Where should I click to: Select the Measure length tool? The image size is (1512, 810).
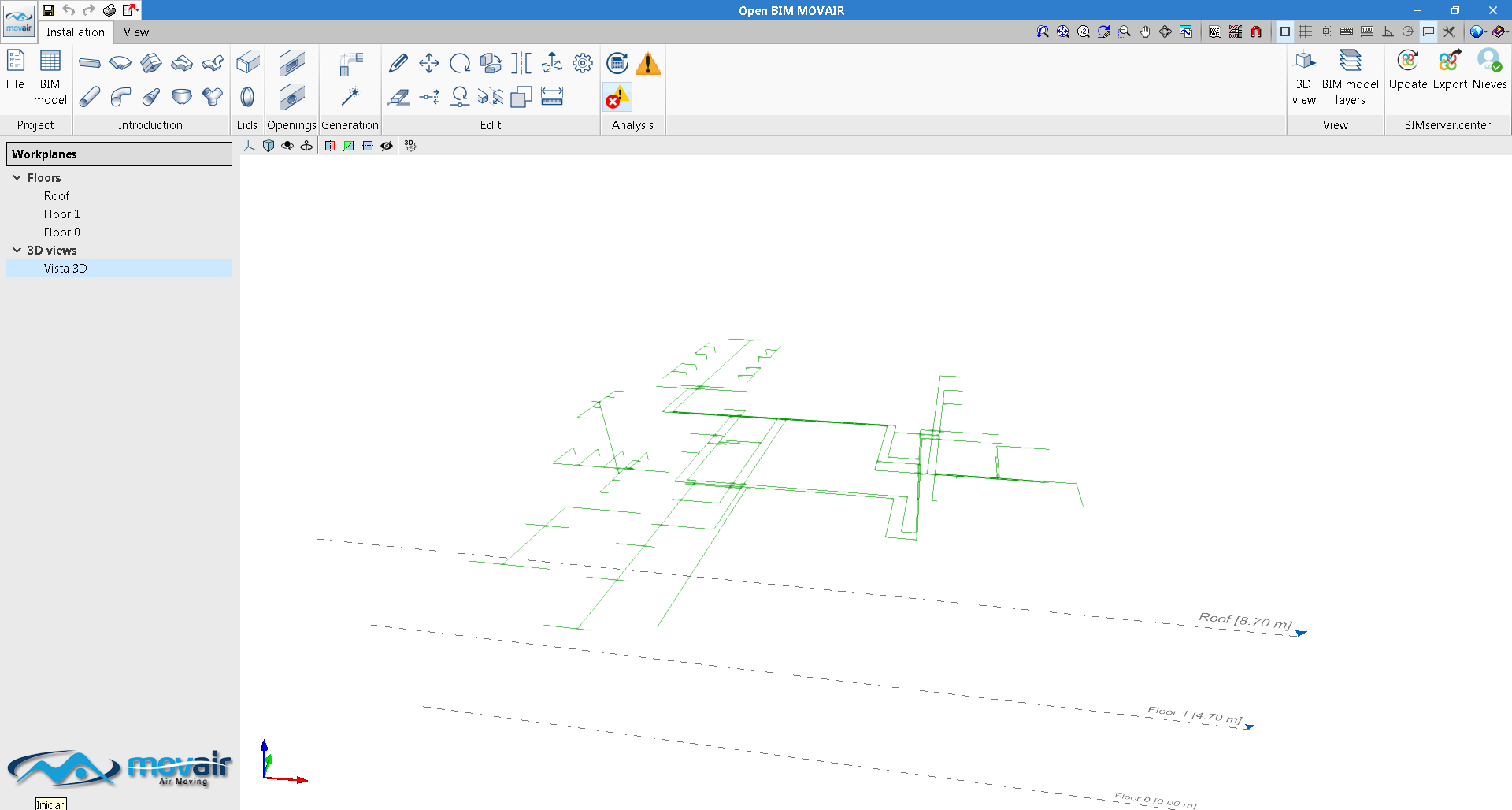pos(552,97)
